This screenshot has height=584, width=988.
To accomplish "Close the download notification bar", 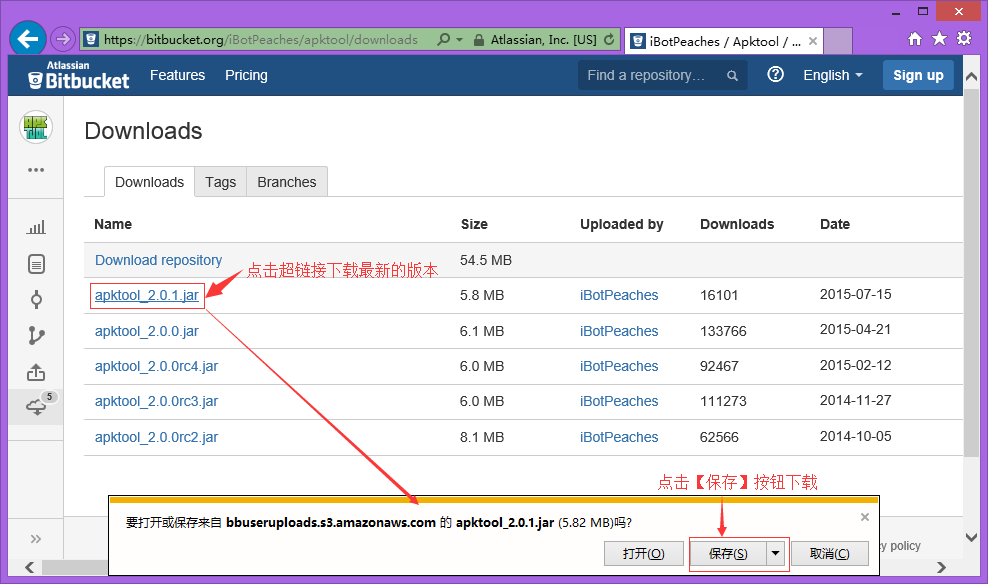I will (864, 517).
